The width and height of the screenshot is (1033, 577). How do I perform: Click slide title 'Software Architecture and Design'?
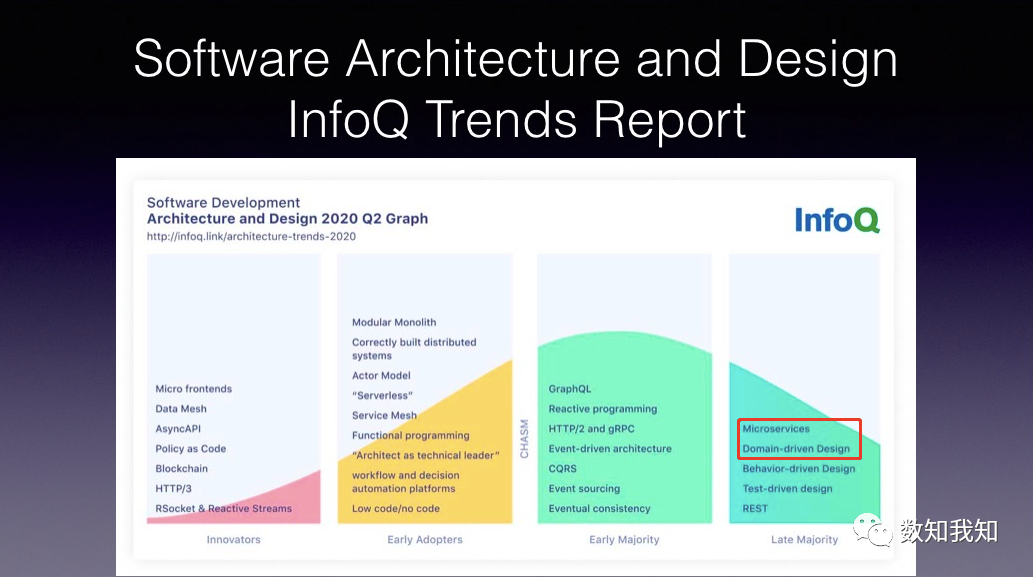coord(516,59)
